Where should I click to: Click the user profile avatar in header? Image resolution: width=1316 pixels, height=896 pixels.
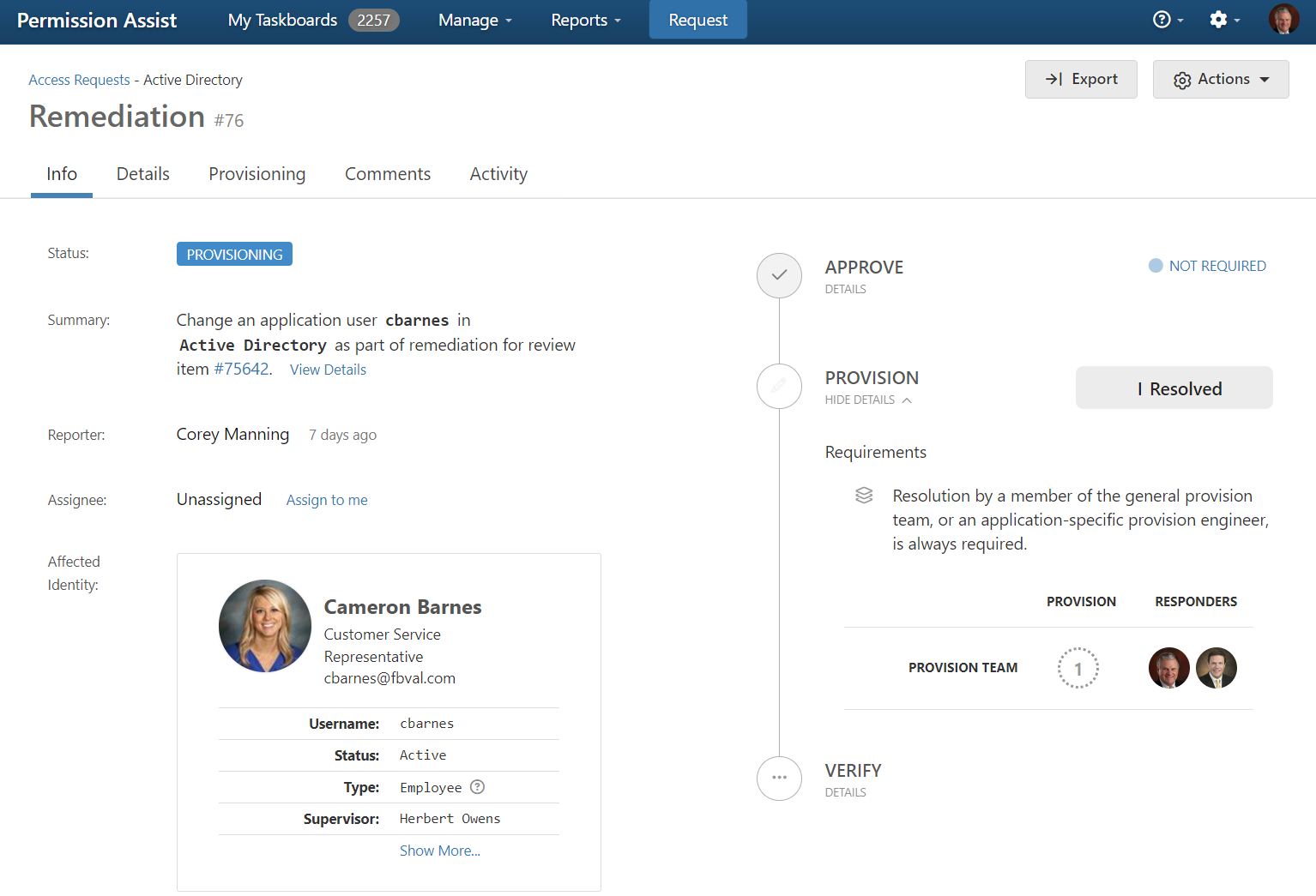click(1283, 20)
